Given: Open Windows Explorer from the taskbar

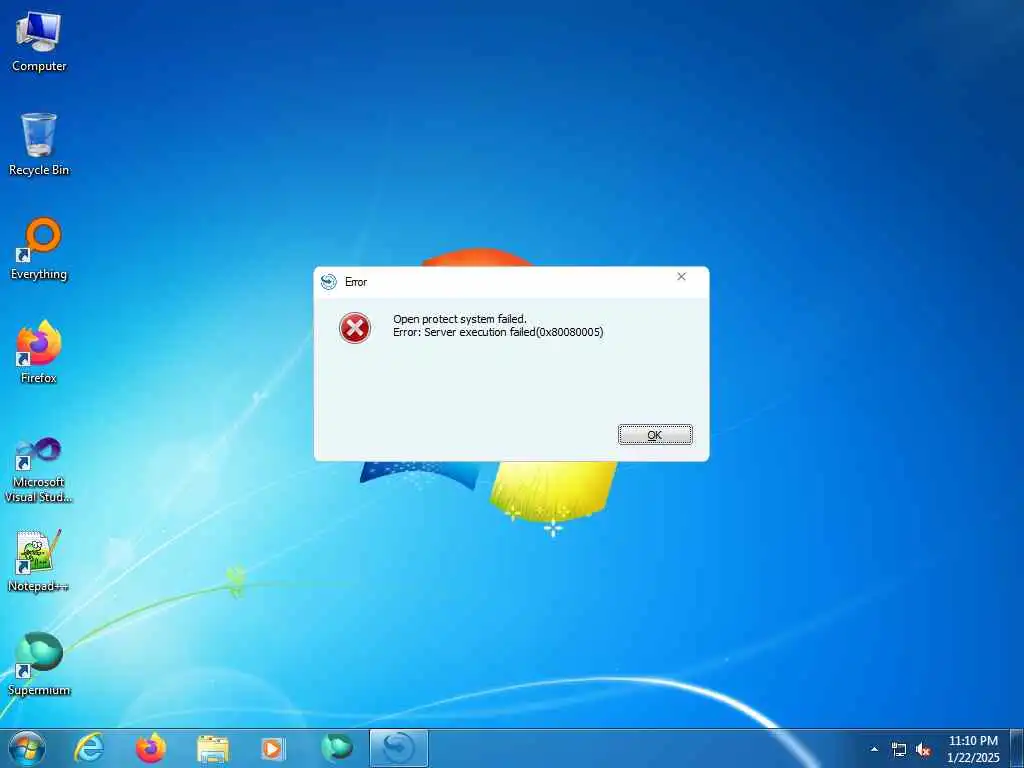Looking at the screenshot, I should pyautogui.click(x=213, y=749).
